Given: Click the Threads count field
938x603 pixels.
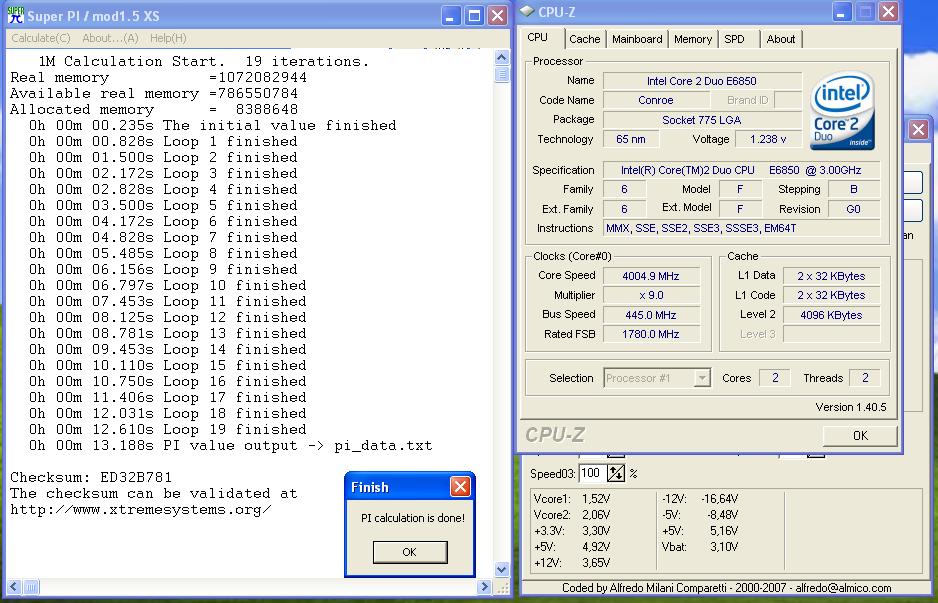Looking at the screenshot, I should coord(864,377).
